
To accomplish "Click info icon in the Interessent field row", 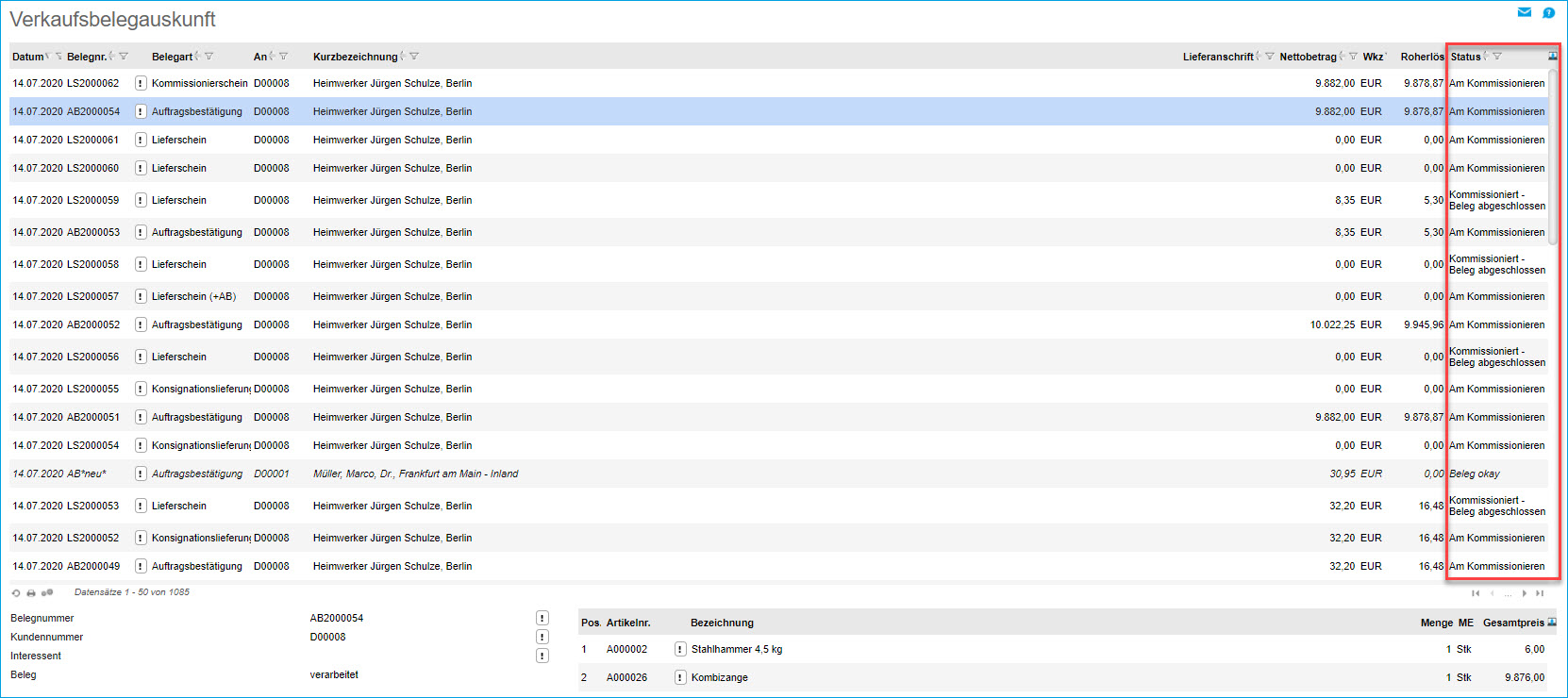I will click(542, 656).
